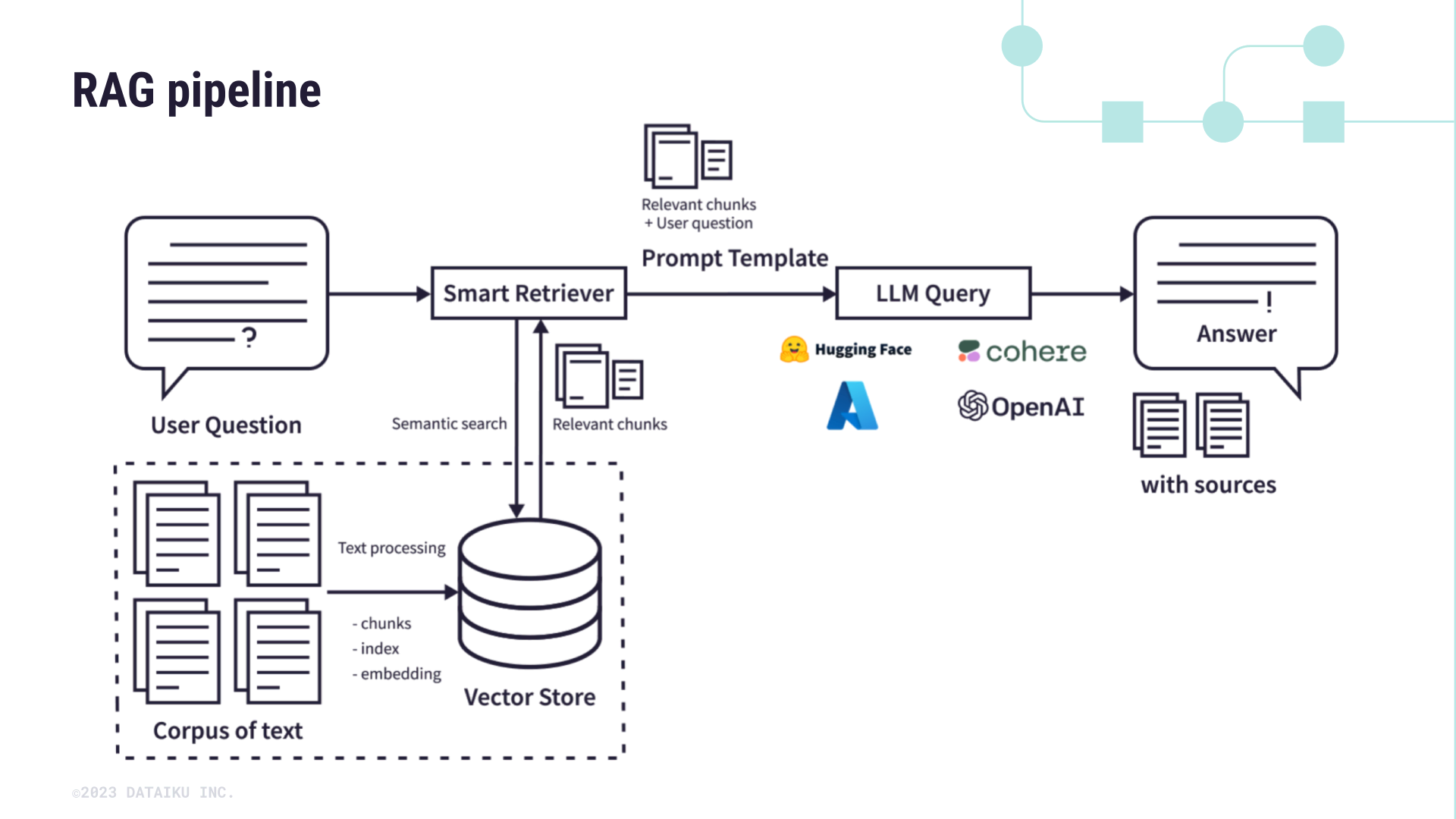1456x819 pixels.
Task: Expand the index processing label
Action: (376, 649)
